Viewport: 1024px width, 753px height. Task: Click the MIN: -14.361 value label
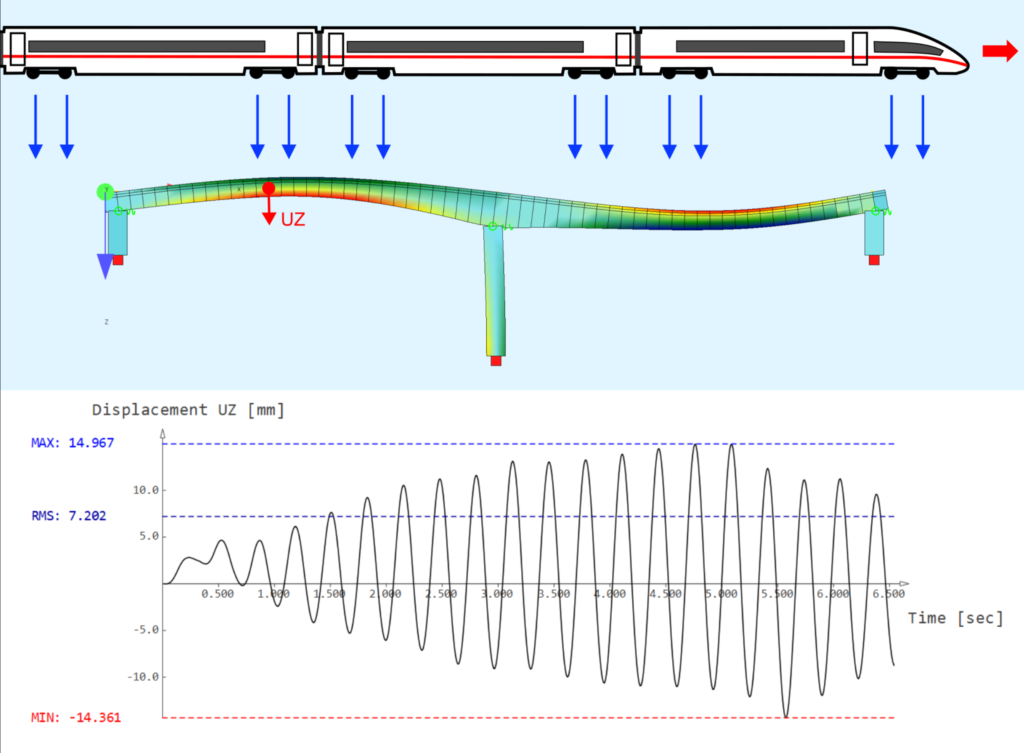click(74, 717)
